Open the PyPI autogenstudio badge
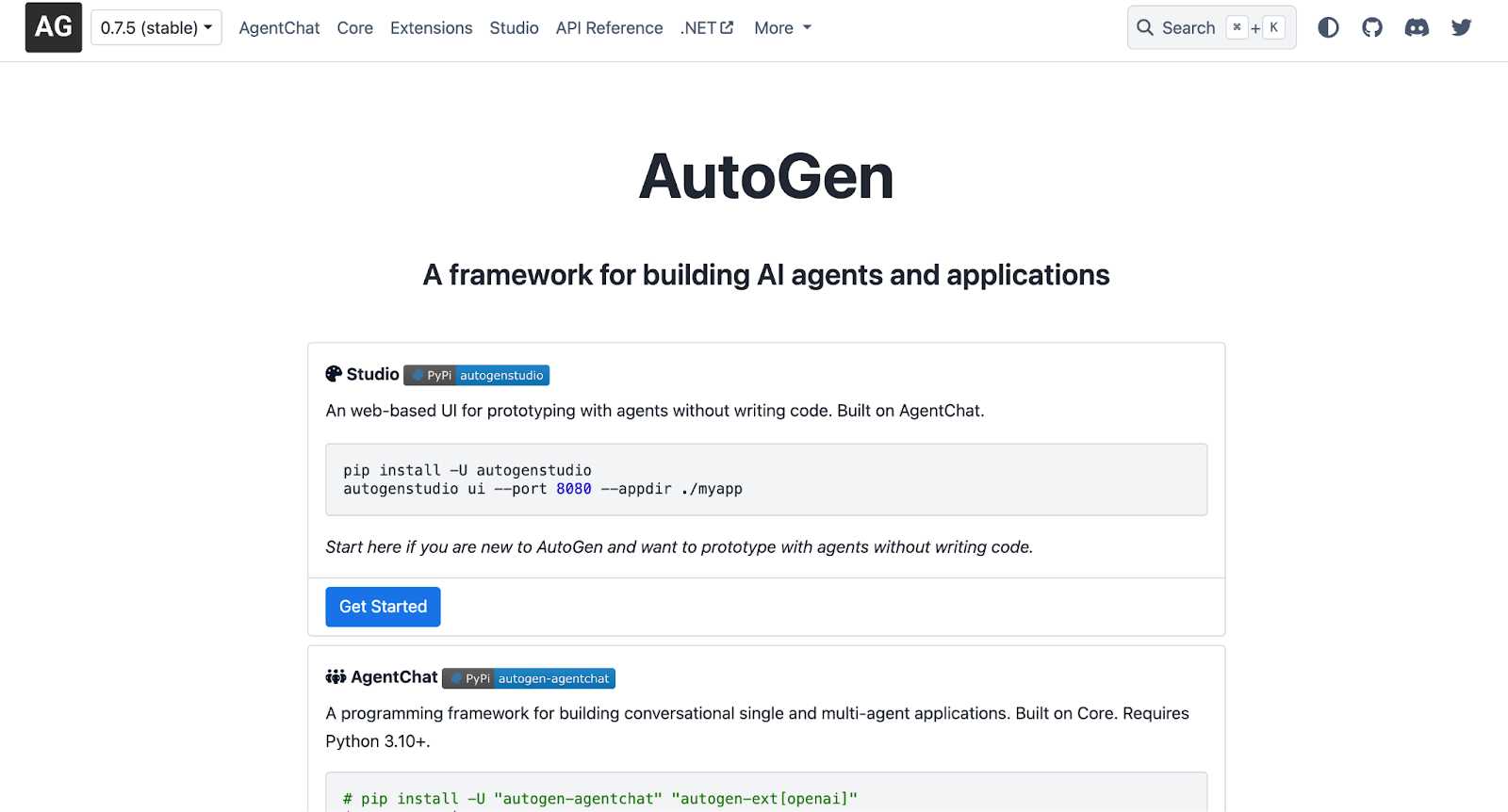This screenshot has height=812, width=1508. click(x=477, y=375)
